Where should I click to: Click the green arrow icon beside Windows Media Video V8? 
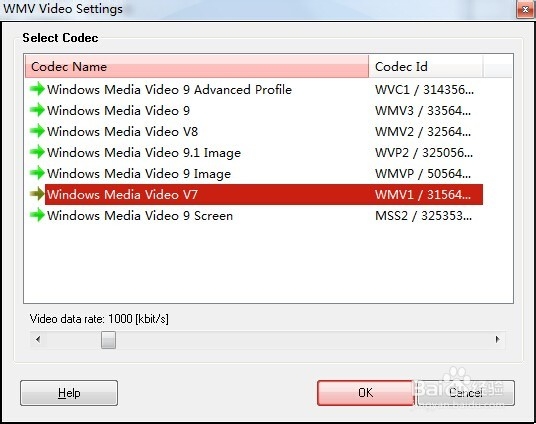(x=37, y=131)
